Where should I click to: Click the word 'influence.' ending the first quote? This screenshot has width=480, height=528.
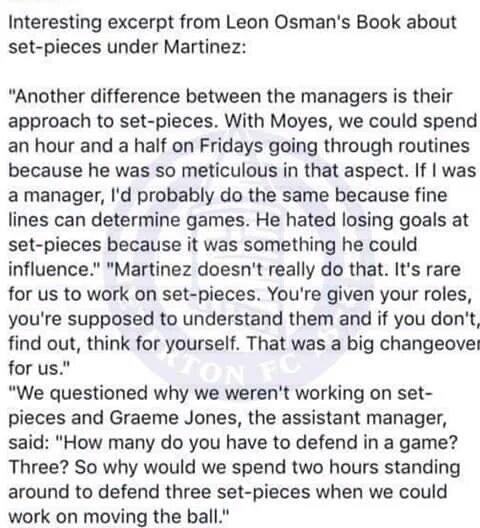54,269
